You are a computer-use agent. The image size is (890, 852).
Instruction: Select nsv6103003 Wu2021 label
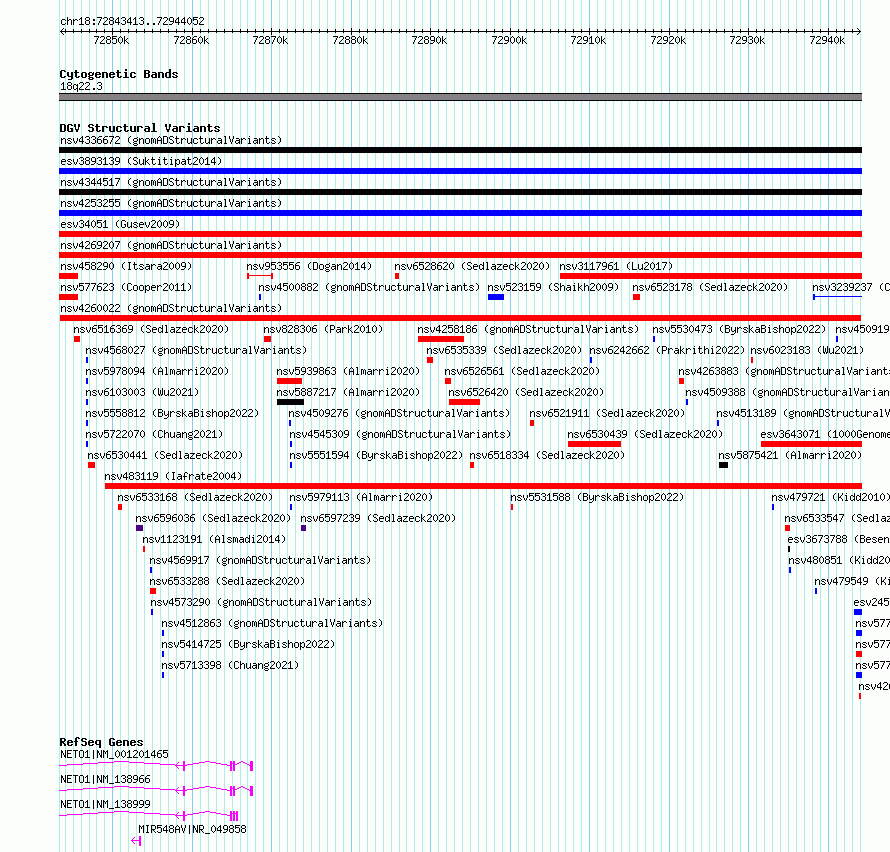click(142, 392)
